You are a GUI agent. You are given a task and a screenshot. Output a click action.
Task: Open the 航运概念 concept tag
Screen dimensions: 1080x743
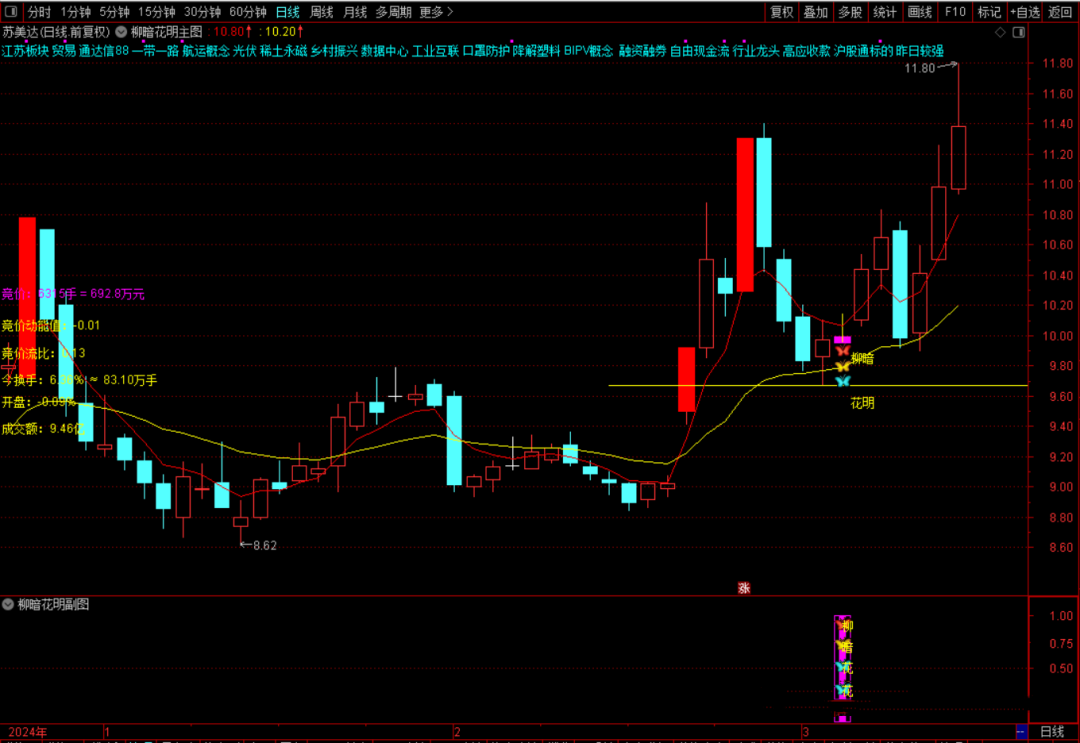pos(206,51)
